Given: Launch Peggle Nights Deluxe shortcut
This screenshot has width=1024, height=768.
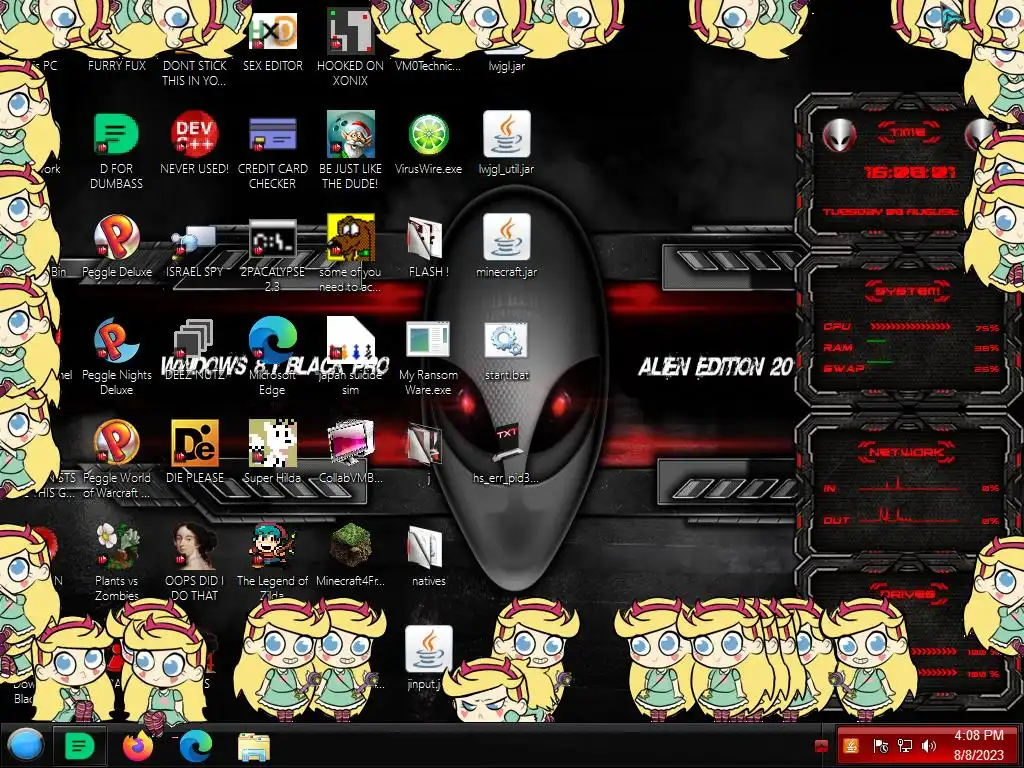Looking at the screenshot, I should pos(116,341).
